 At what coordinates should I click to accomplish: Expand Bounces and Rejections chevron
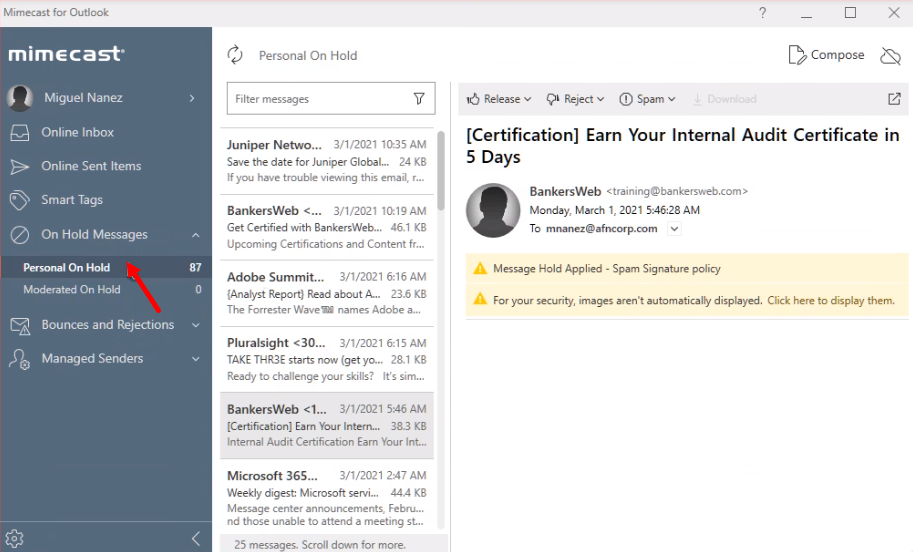pos(196,325)
